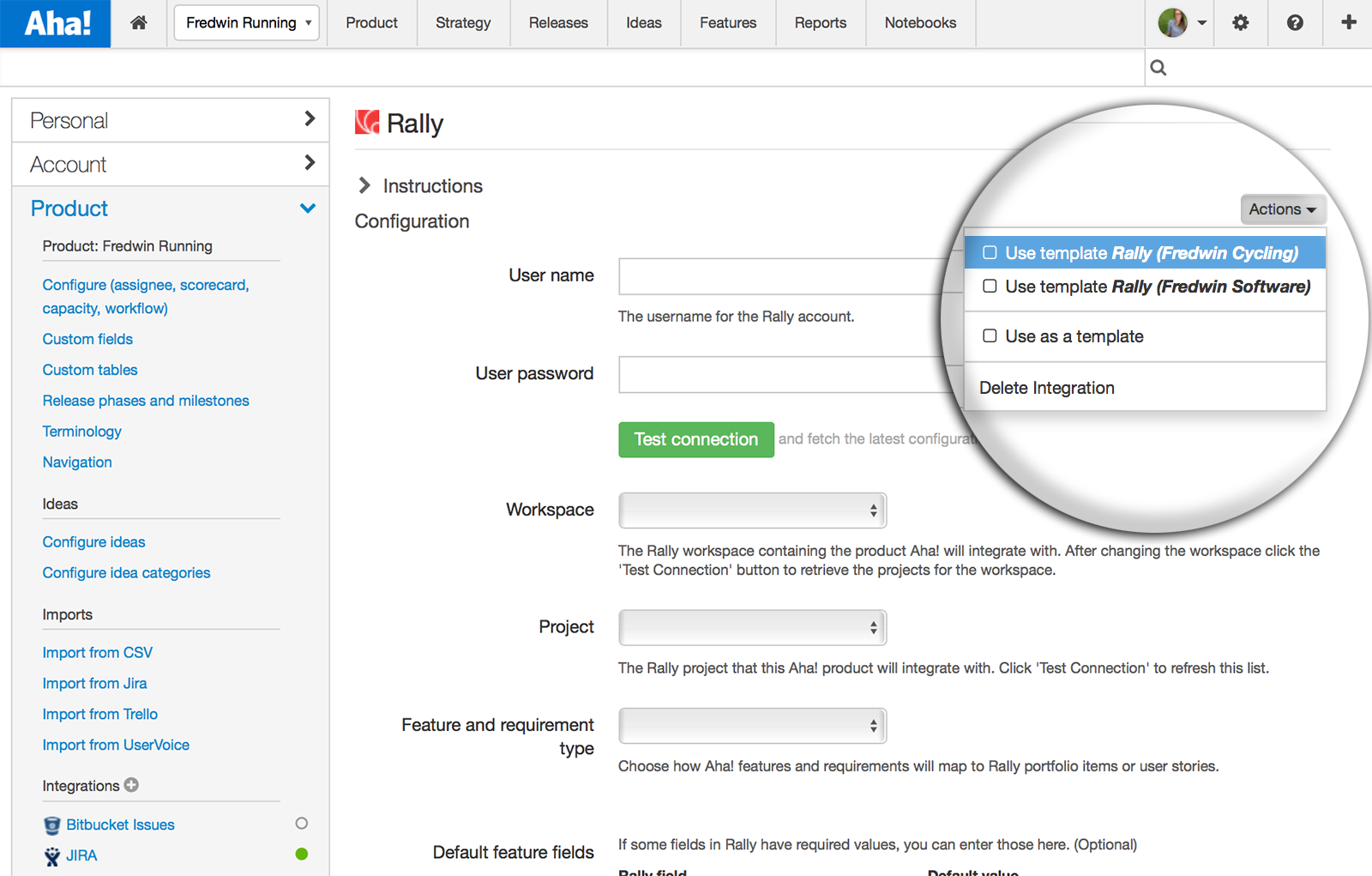Open account settings via the gear icon

click(1240, 22)
